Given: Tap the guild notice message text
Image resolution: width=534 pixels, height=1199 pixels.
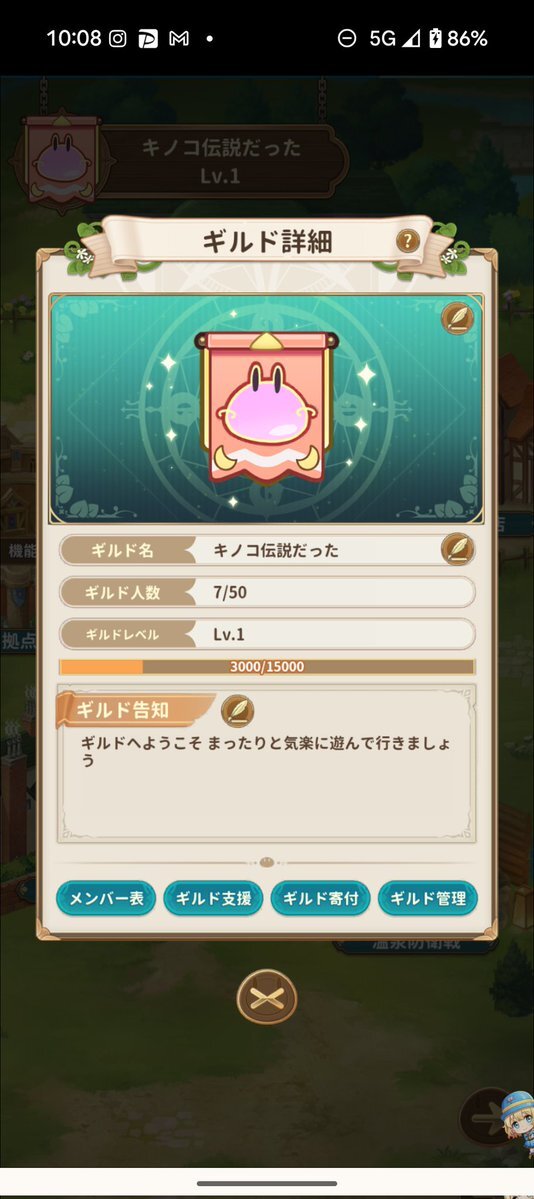Looking at the screenshot, I should (265, 751).
